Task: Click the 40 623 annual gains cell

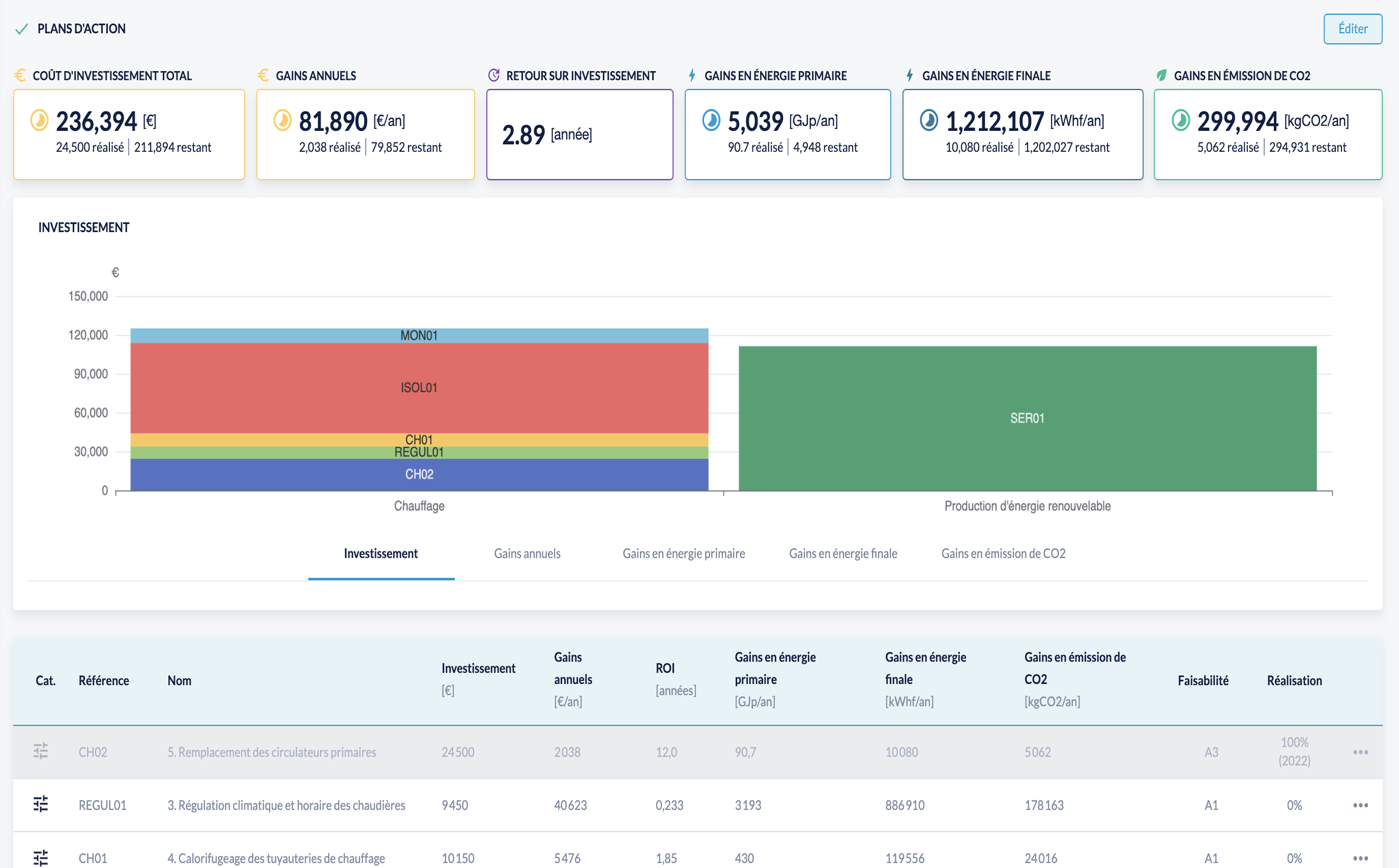Action: (570, 805)
